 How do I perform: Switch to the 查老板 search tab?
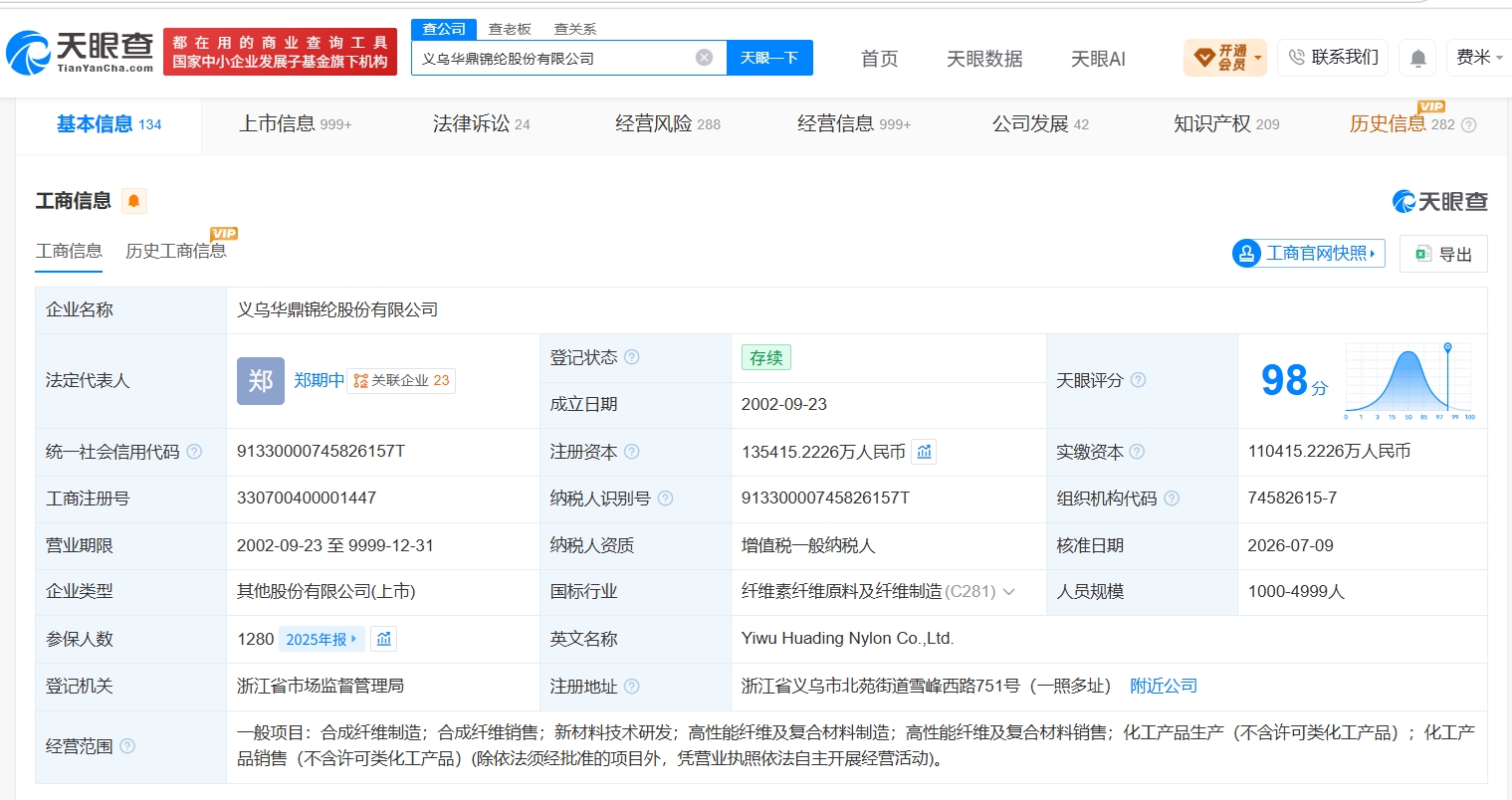[510, 29]
